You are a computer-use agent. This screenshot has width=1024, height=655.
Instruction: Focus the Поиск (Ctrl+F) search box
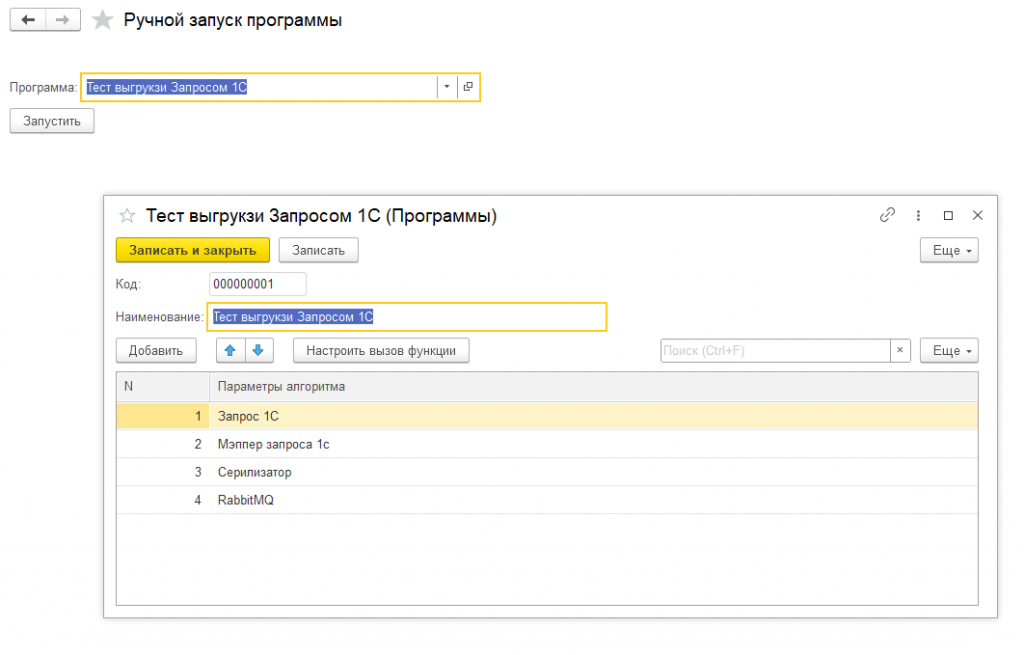pos(774,350)
